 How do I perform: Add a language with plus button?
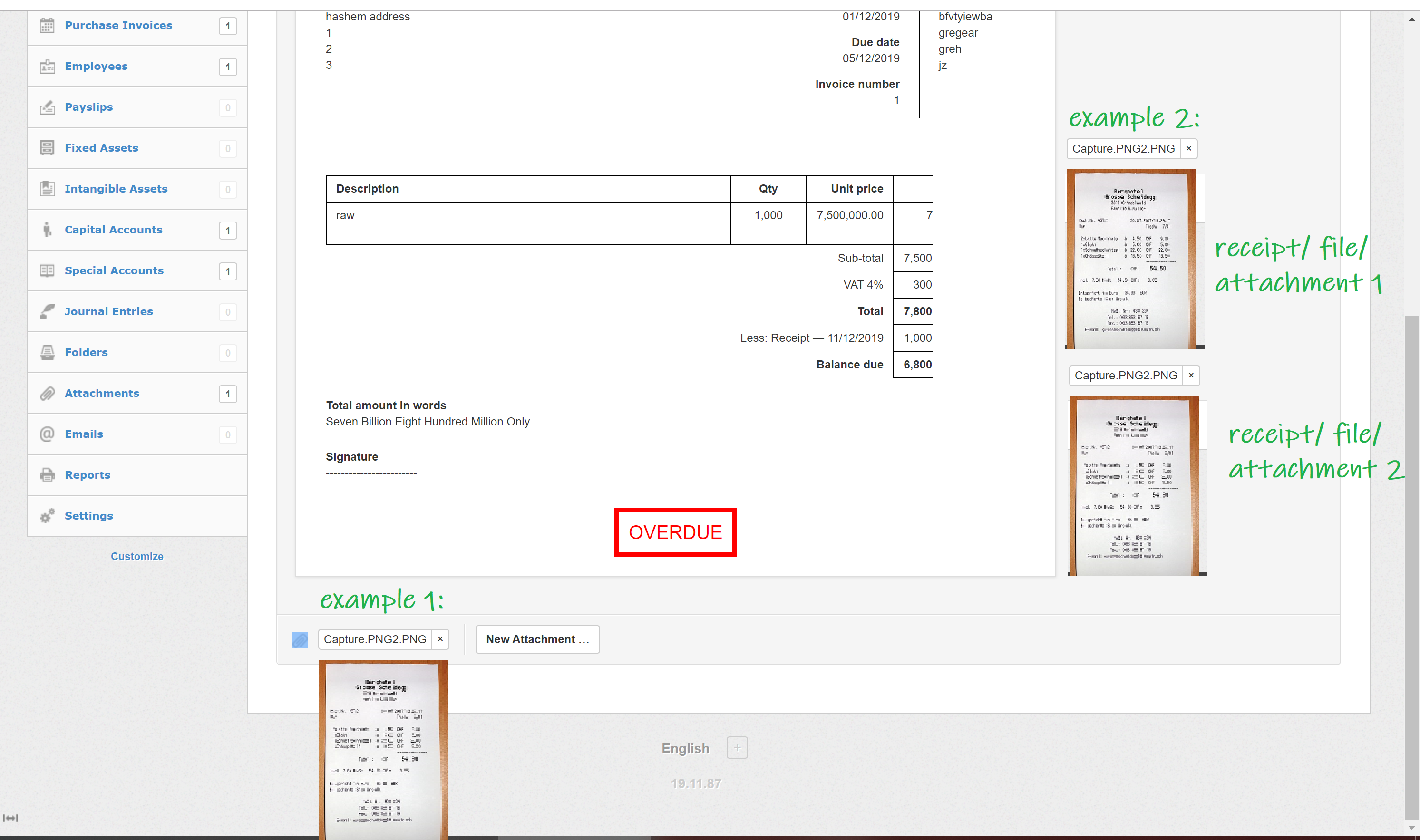pyautogui.click(x=737, y=748)
